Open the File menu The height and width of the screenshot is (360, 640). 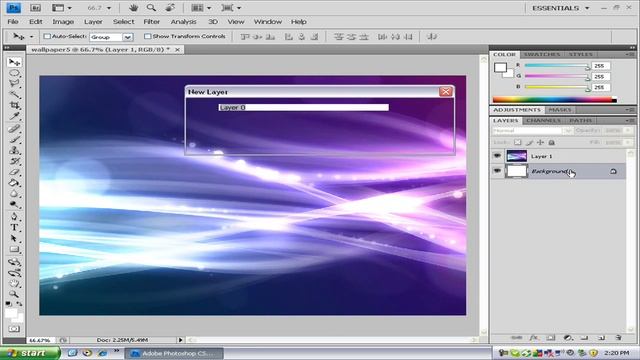pos(13,22)
